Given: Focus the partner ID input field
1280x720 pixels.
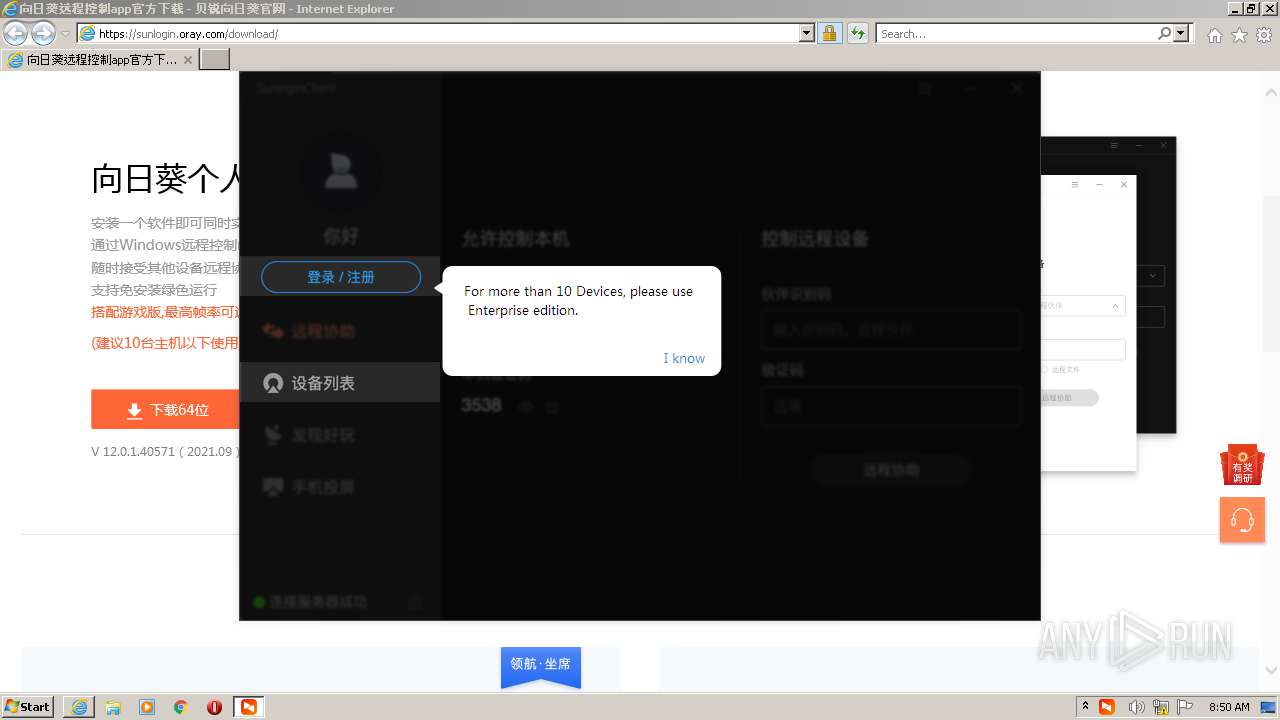Looking at the screenshot, I should pos(891,329).
